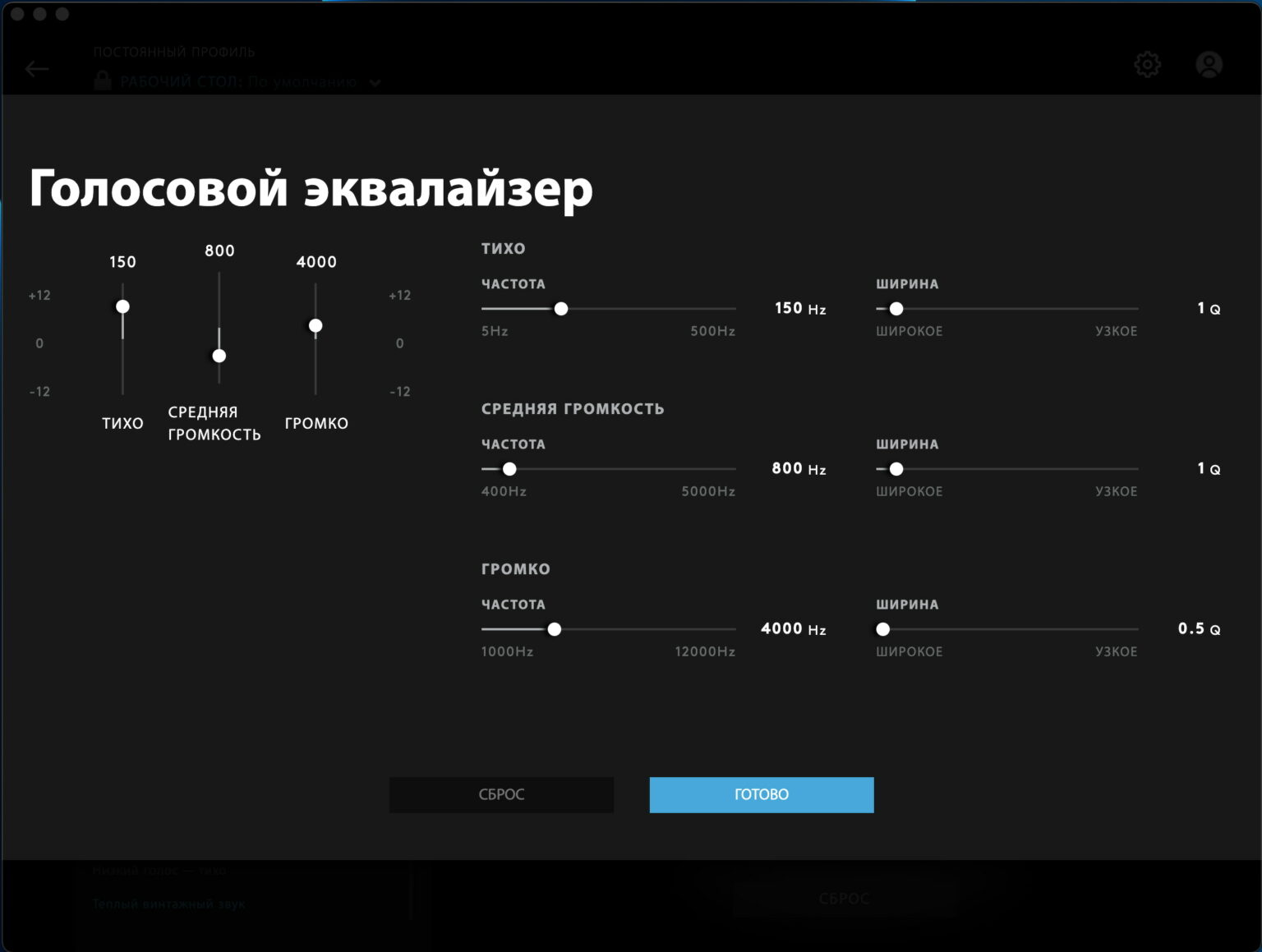The image size is (1262, 952).
Task: Click the 0.5 Q width value
Action: pos(1199,628)
